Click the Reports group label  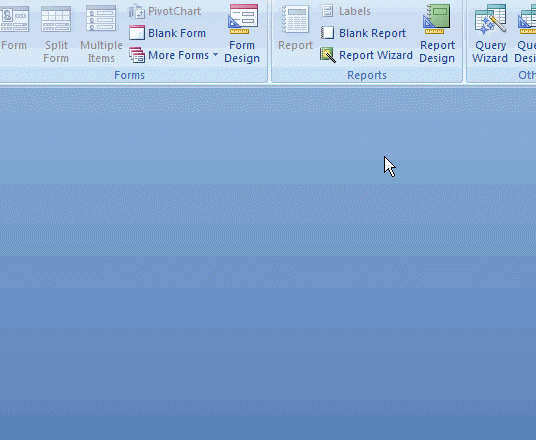pyautogui.click(x=367, y=75)
